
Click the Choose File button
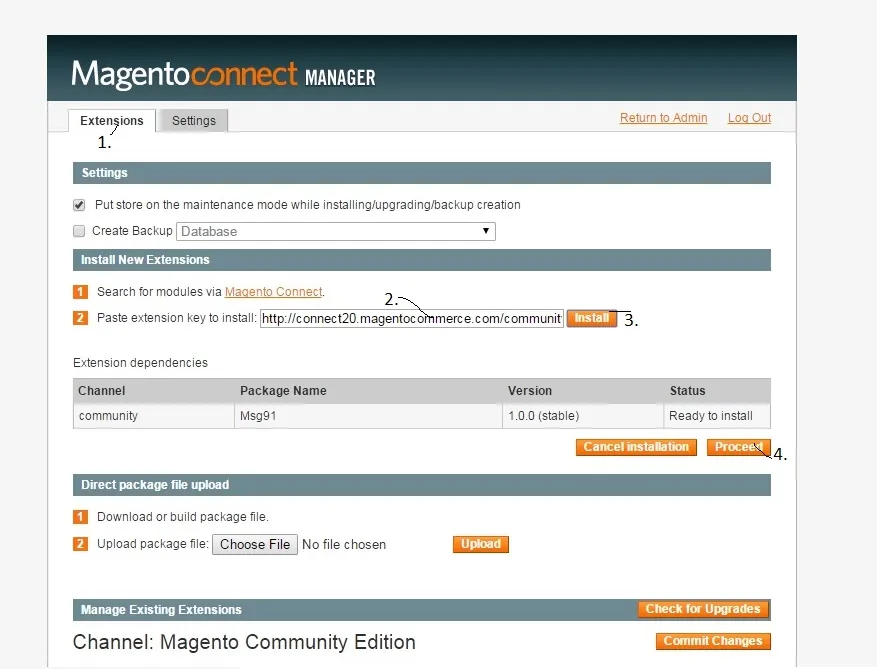(255, 544)
